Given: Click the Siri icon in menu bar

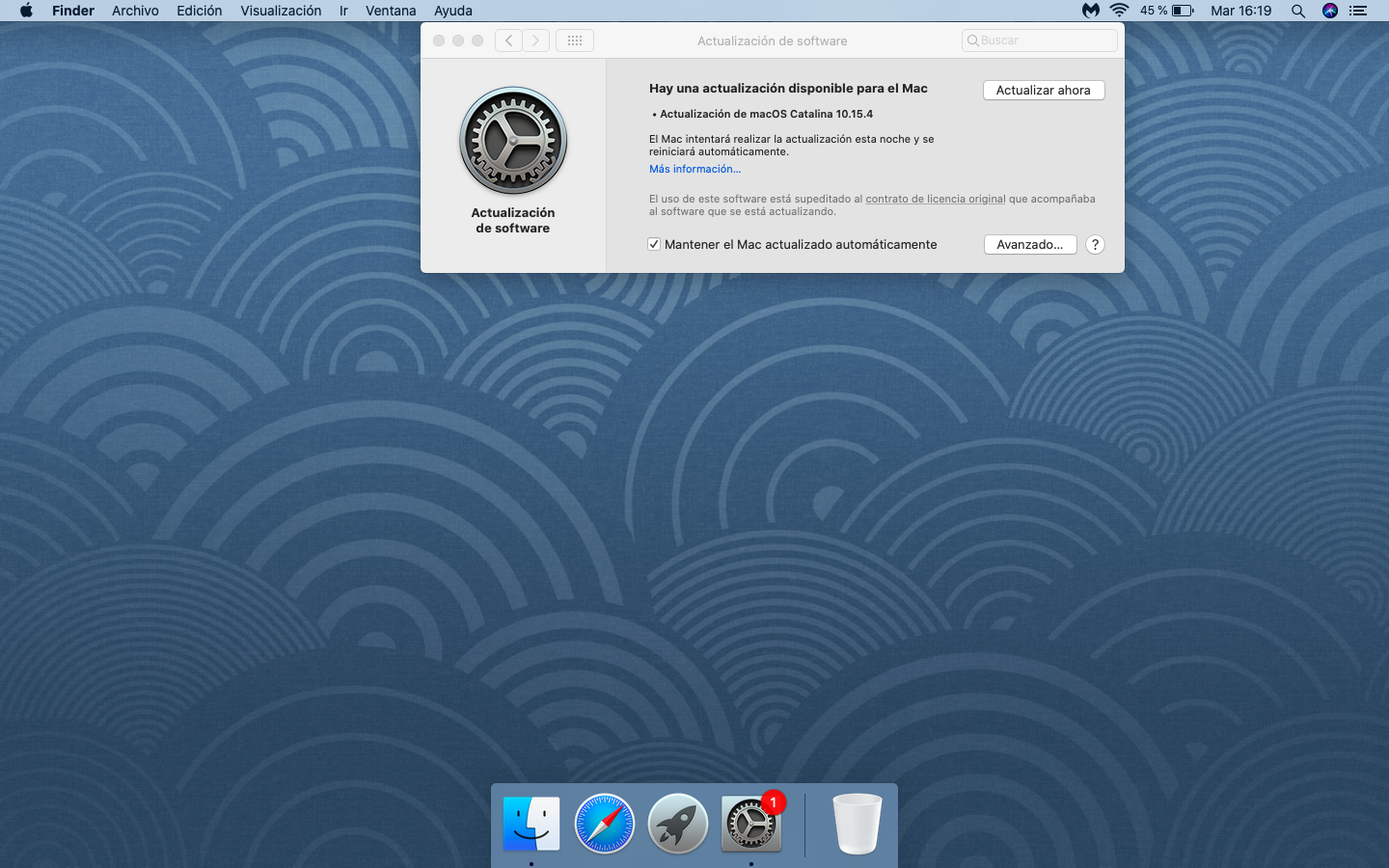Looking at the screenshot, I should coord(1330,11).
